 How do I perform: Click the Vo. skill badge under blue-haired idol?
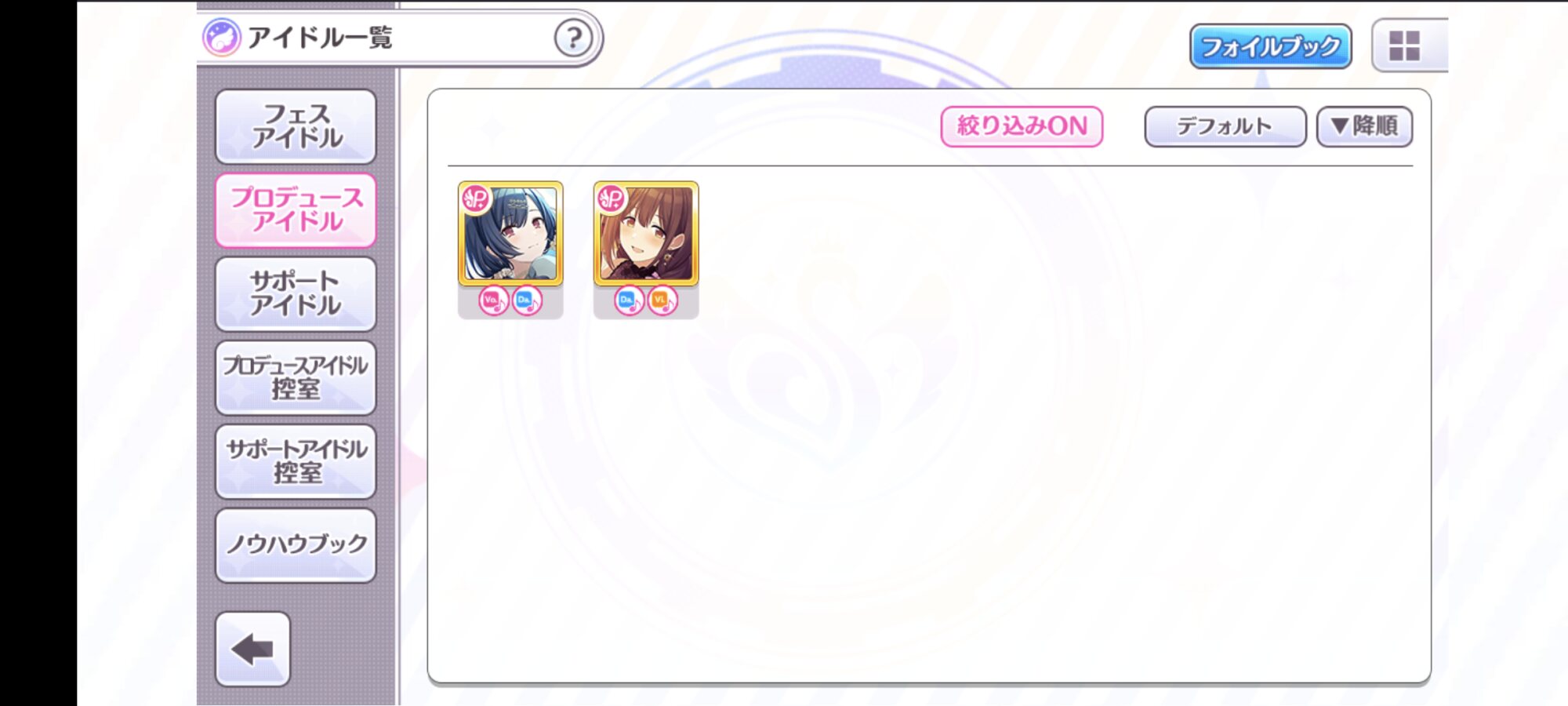(493, 300)
